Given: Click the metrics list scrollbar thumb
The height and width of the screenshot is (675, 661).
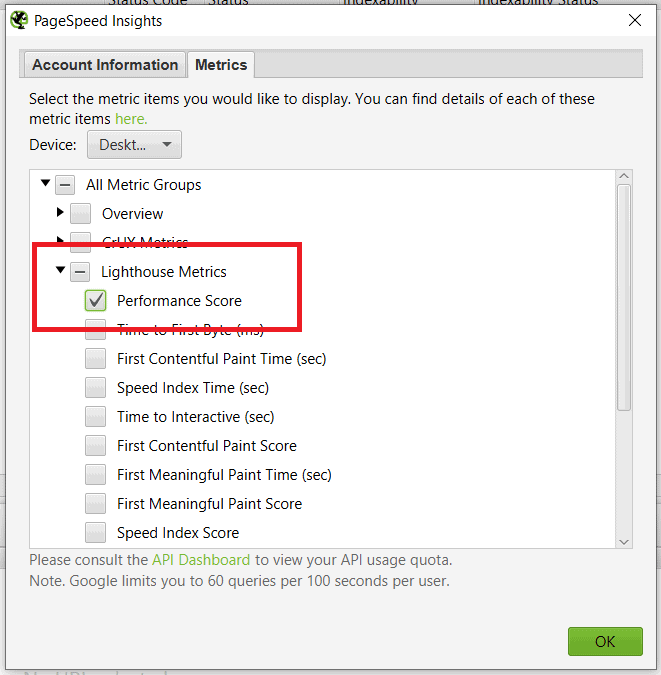Looking at the screenshot, I should [624, 297].
